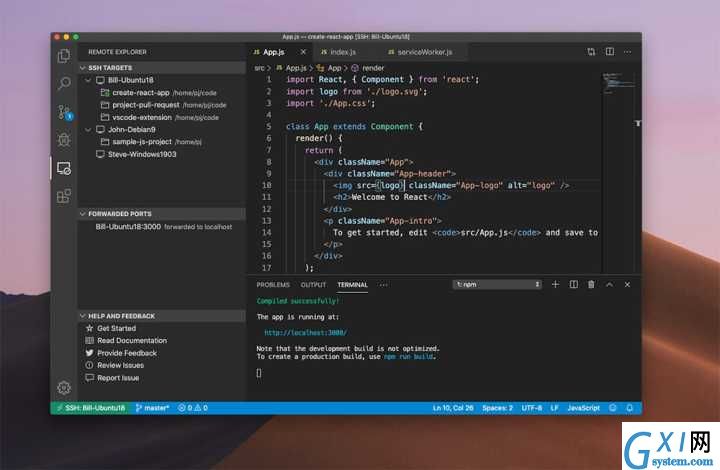This screenshot has height=470, width=720.
Task: Click Get Started help link
Action: 116,328
